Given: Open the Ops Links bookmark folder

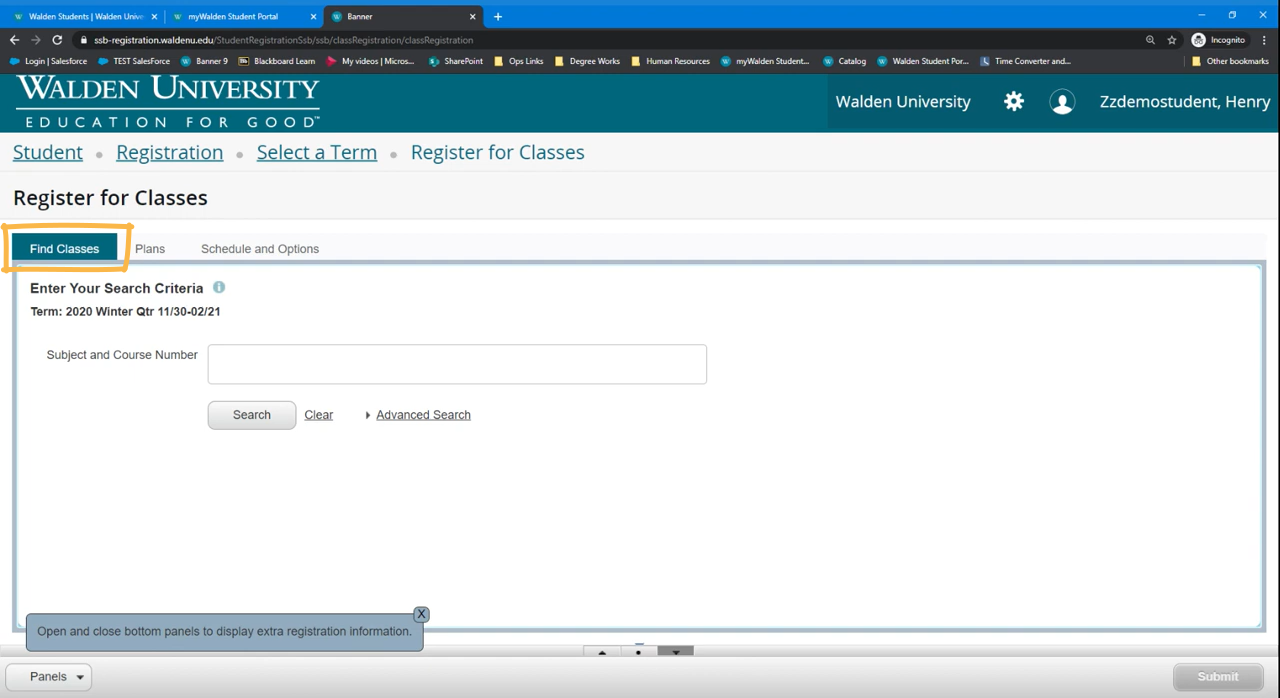Looking at the screenshot, I should coord(519,61).
